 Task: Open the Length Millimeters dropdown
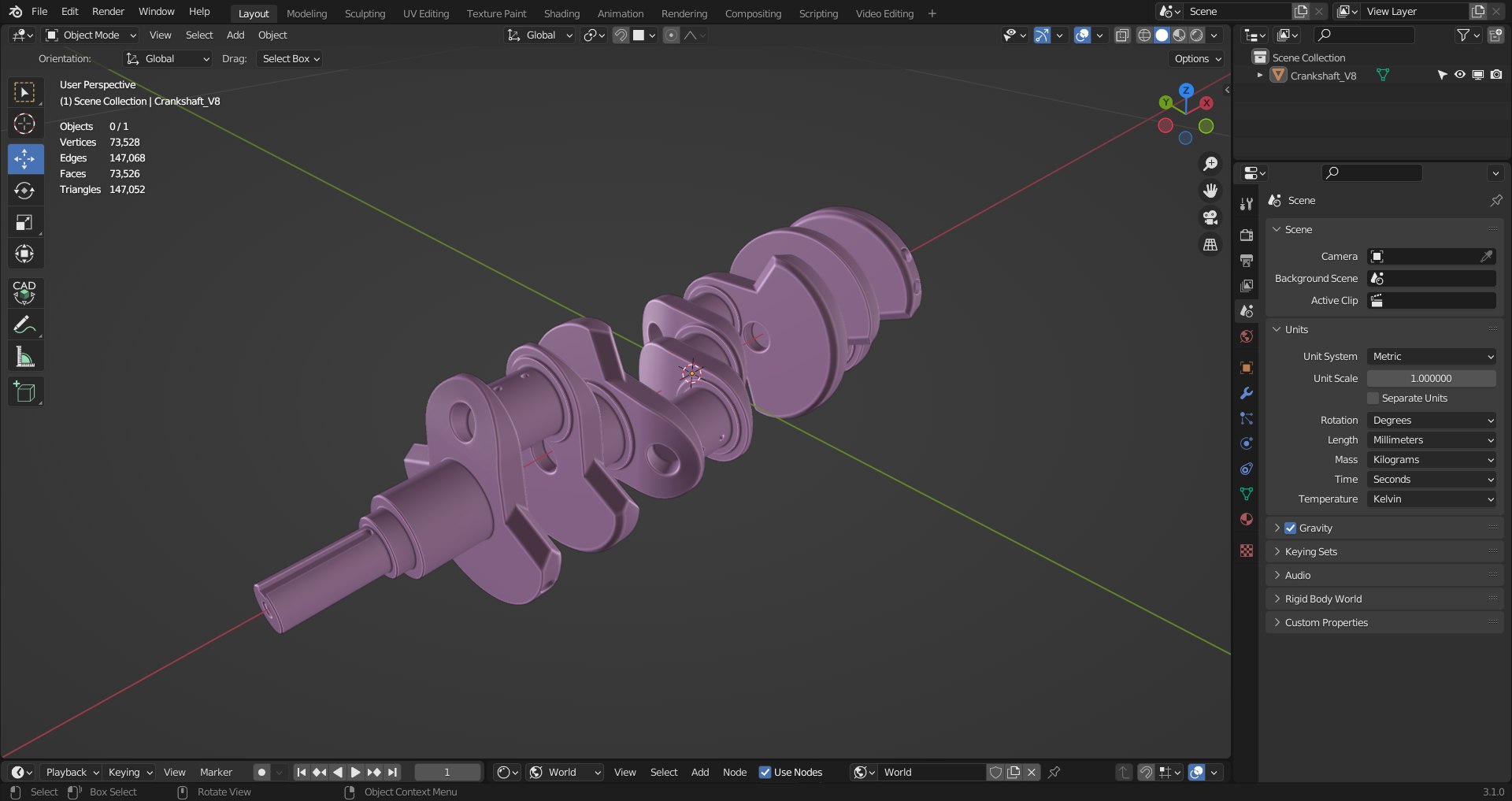tap(1431, 440)
